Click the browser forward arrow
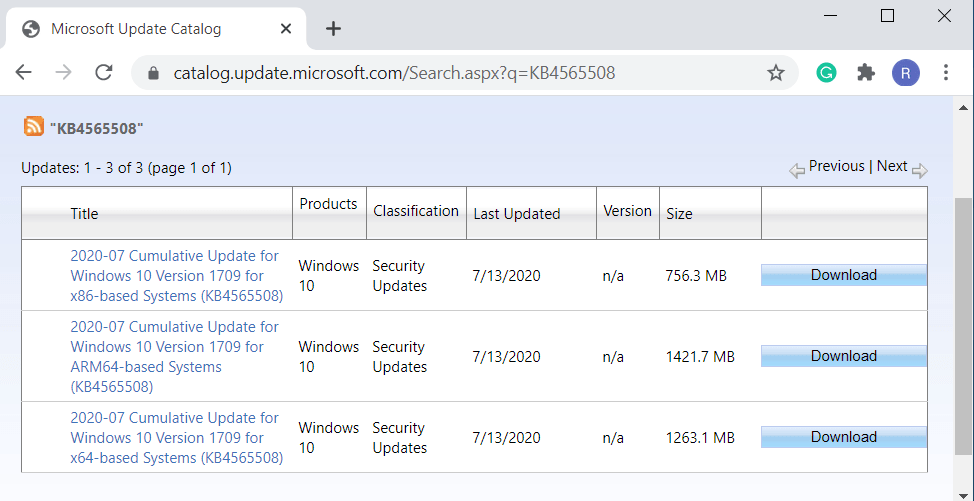 (x=63, y=73)
